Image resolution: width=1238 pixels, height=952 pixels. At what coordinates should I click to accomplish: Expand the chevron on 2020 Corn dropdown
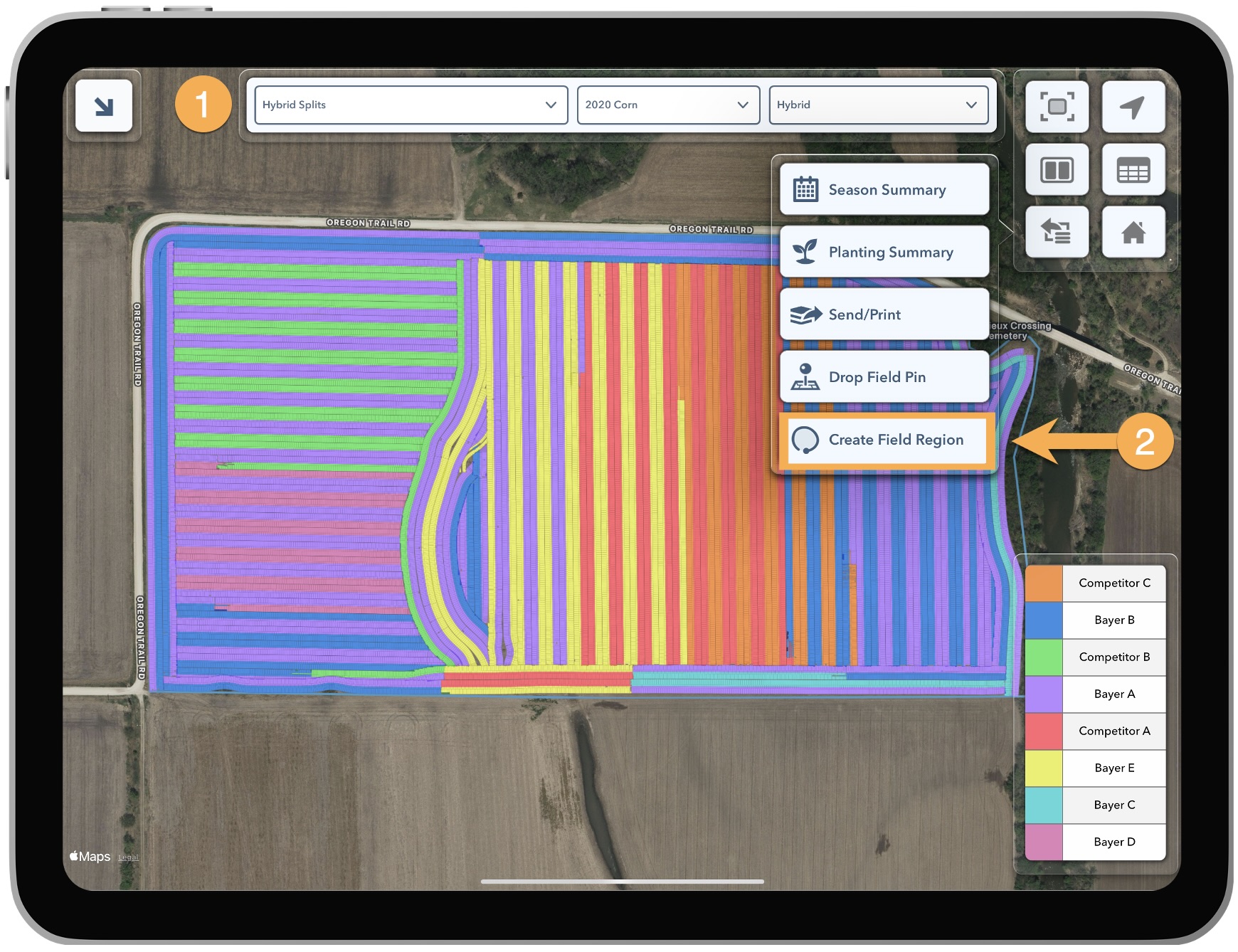pyautogui.click(x=743, y=105)
